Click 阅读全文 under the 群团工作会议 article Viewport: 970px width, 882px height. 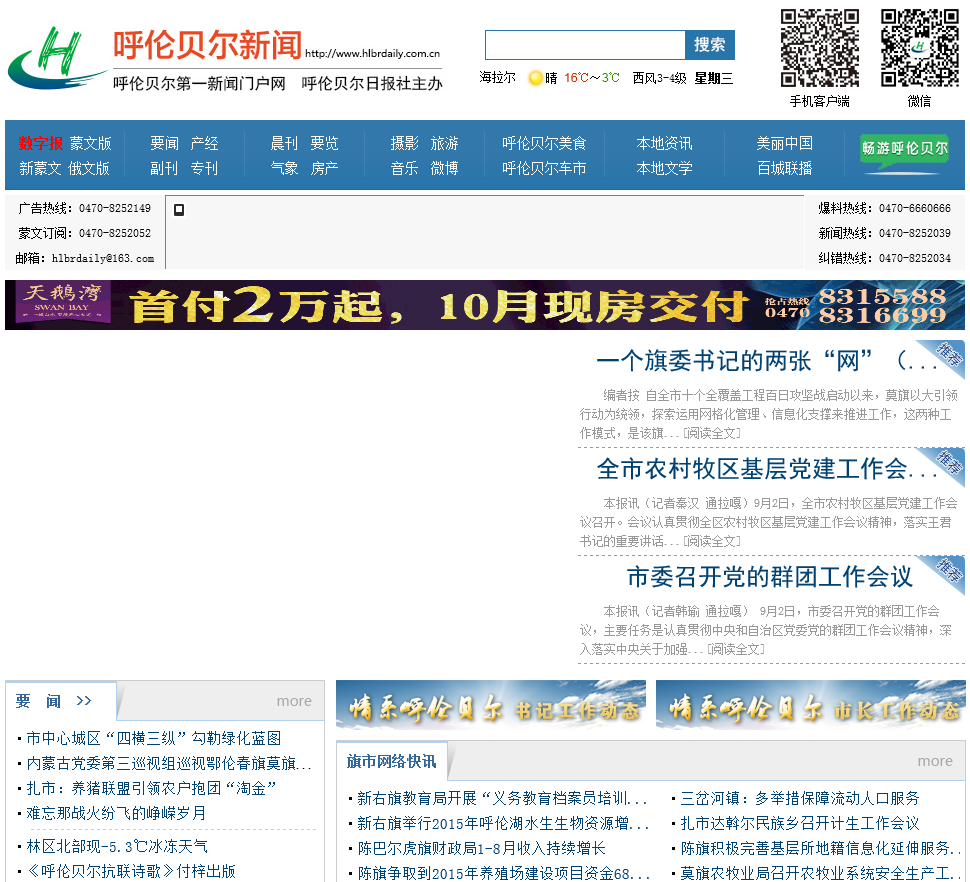coord(736,649)
